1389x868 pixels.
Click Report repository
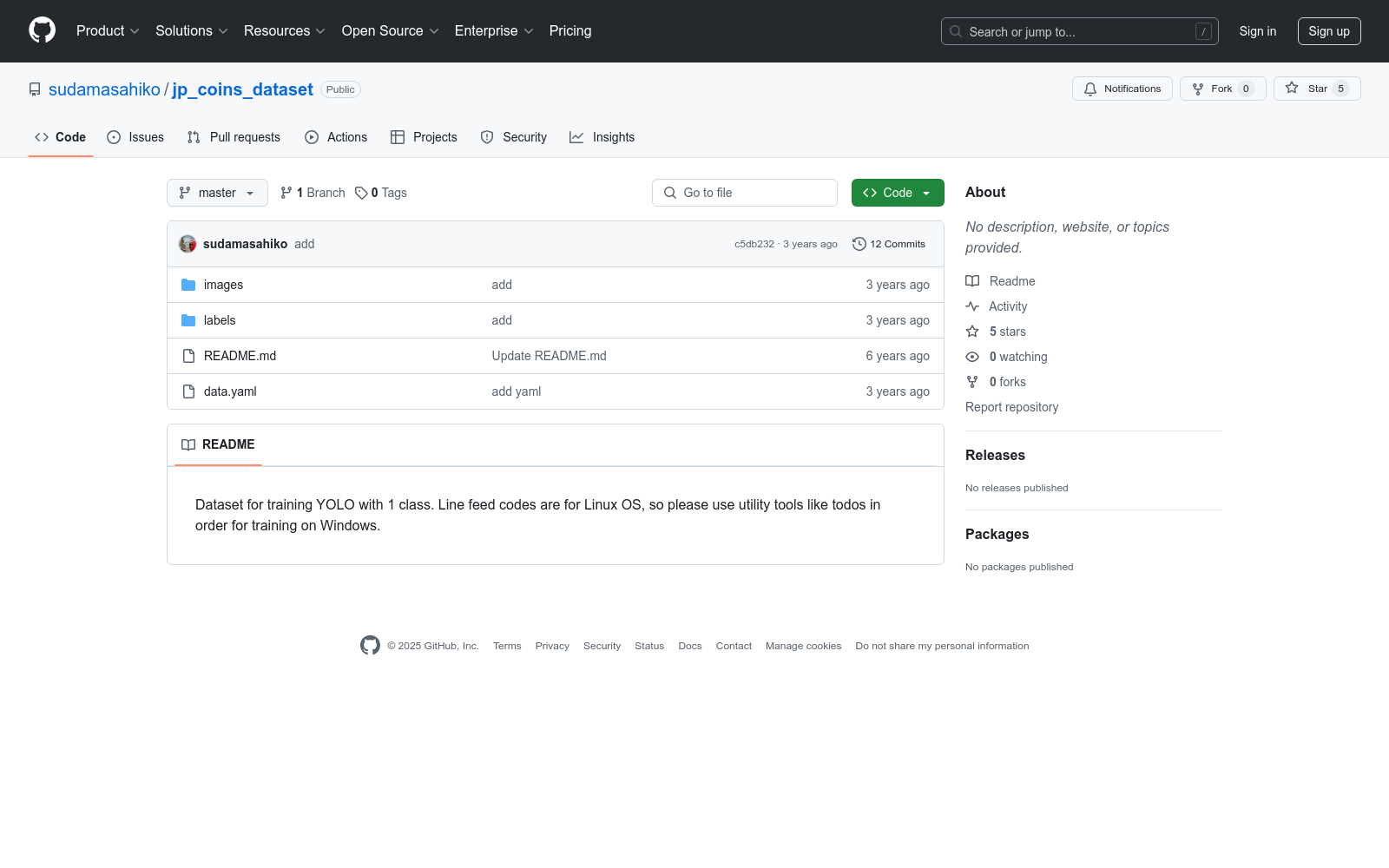[x=1011, y=407]
